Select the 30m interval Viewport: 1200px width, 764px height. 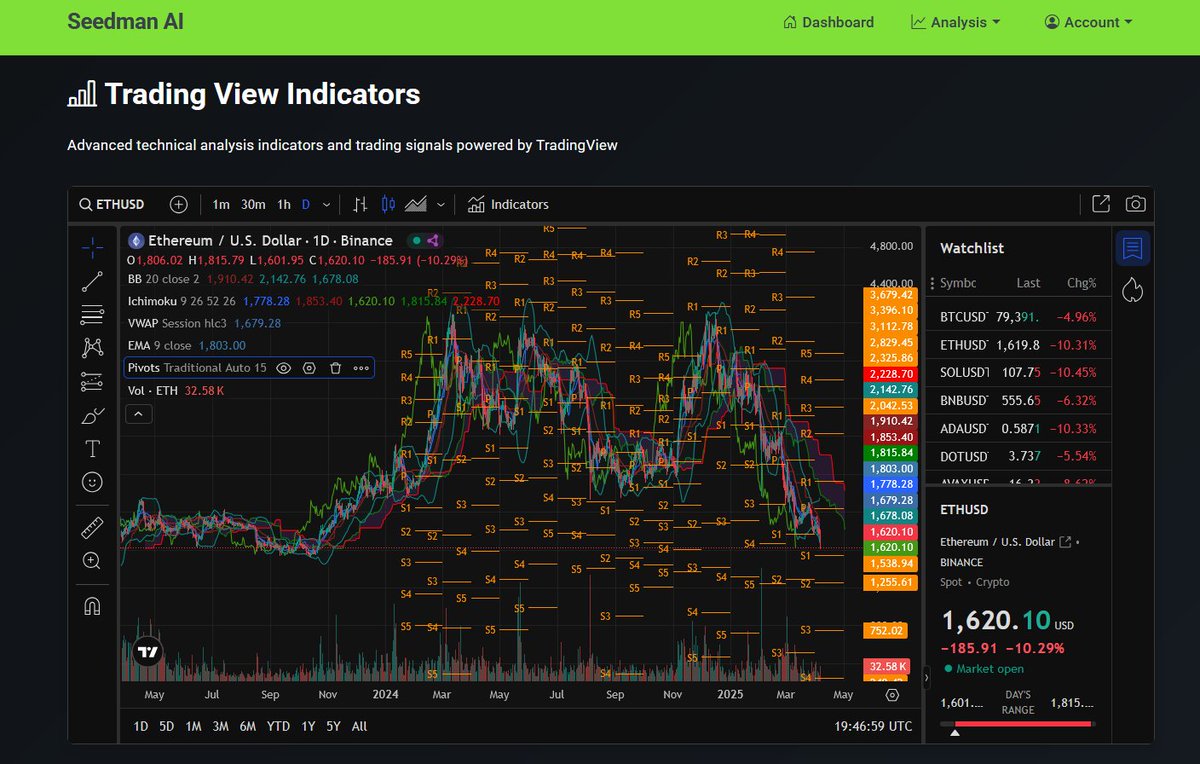pyautogui.click(x=253, y=204)
